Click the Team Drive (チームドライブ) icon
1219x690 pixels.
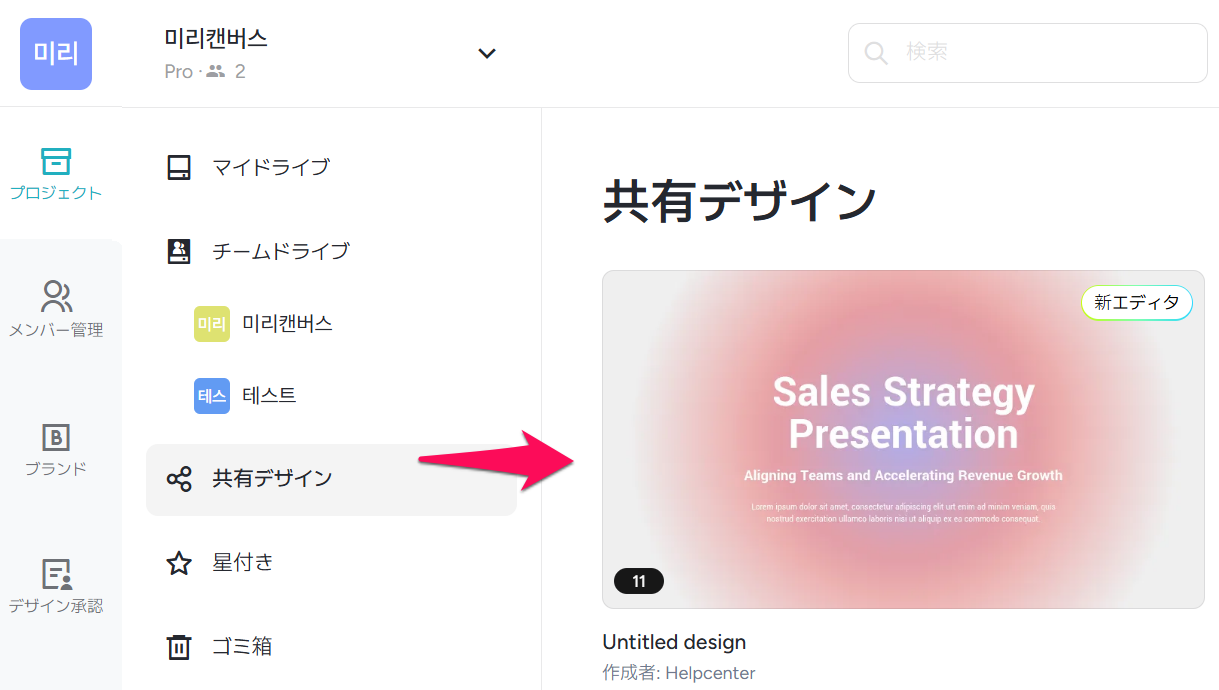[x=179, y=251]
